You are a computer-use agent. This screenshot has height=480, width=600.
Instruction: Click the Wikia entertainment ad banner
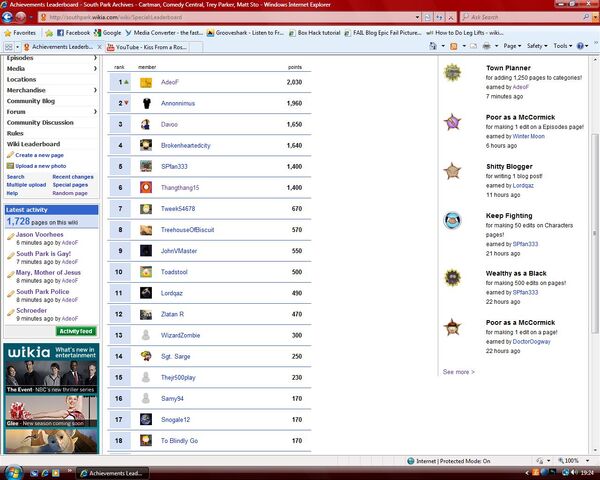tap(51, 398)
